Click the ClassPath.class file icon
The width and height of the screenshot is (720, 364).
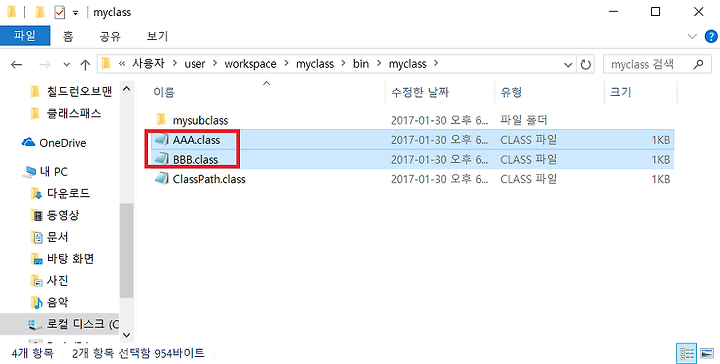(162, 179)
